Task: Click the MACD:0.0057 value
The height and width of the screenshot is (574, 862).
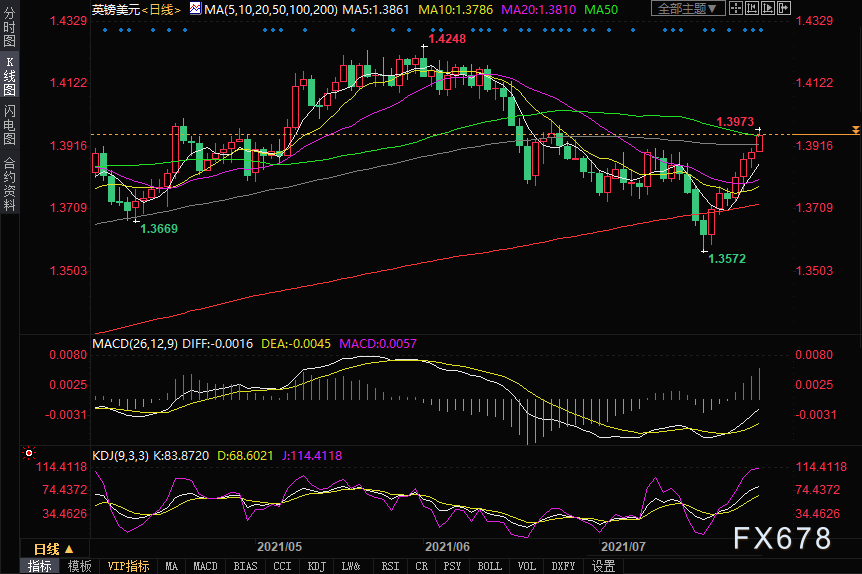Action: [378, 344]
